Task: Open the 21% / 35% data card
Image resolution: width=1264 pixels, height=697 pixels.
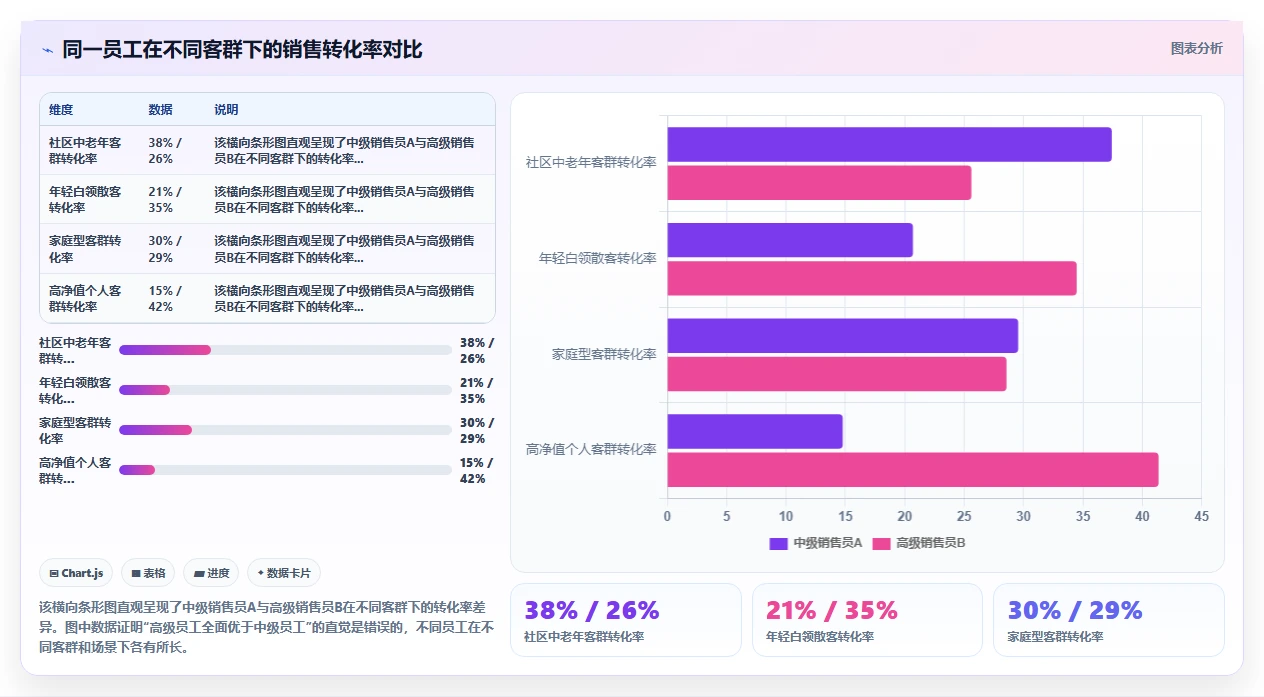Action: 867,620
